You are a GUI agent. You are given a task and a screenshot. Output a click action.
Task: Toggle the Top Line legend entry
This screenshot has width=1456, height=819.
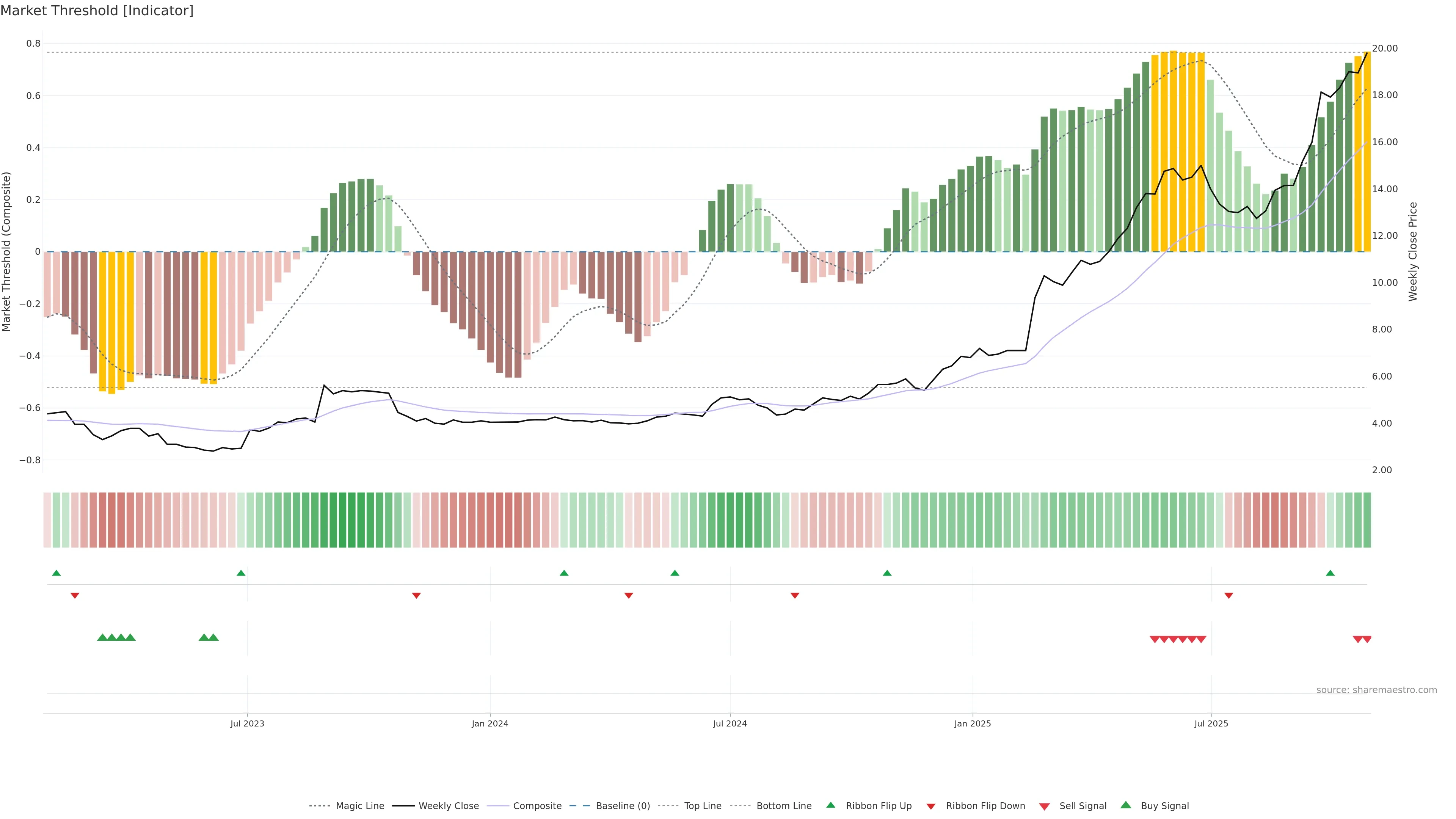click(703, 806)
